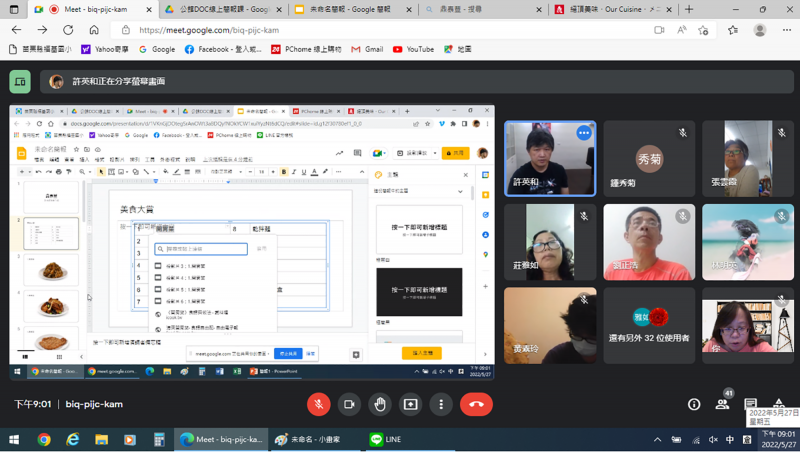Screen dimensions: 800x459
Task: View site information via the lock icon
Action: [126, 30]
